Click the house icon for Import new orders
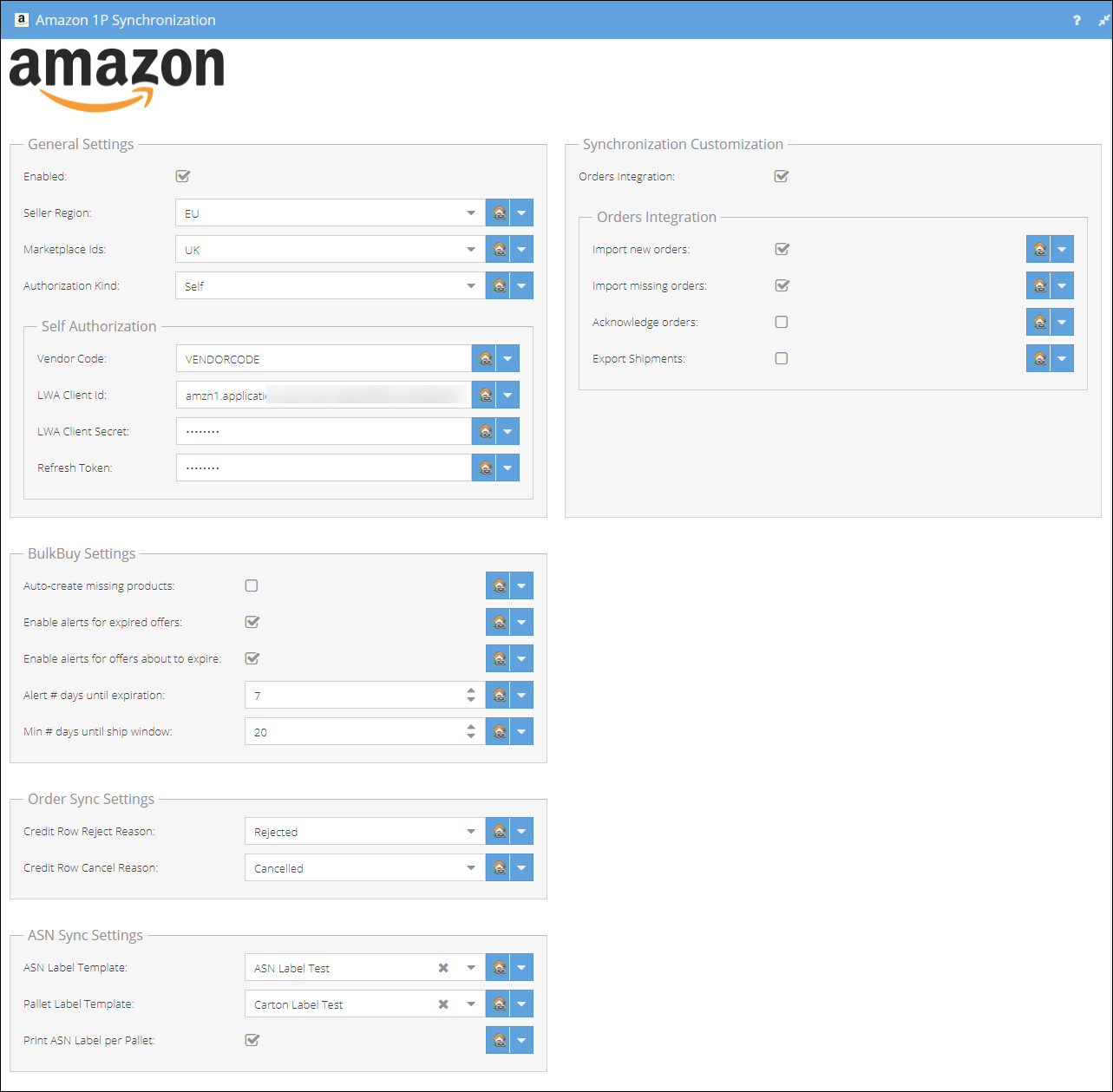This screenshot has height=1092, width=1113. pyautogui.click(x=1039, y=249)
